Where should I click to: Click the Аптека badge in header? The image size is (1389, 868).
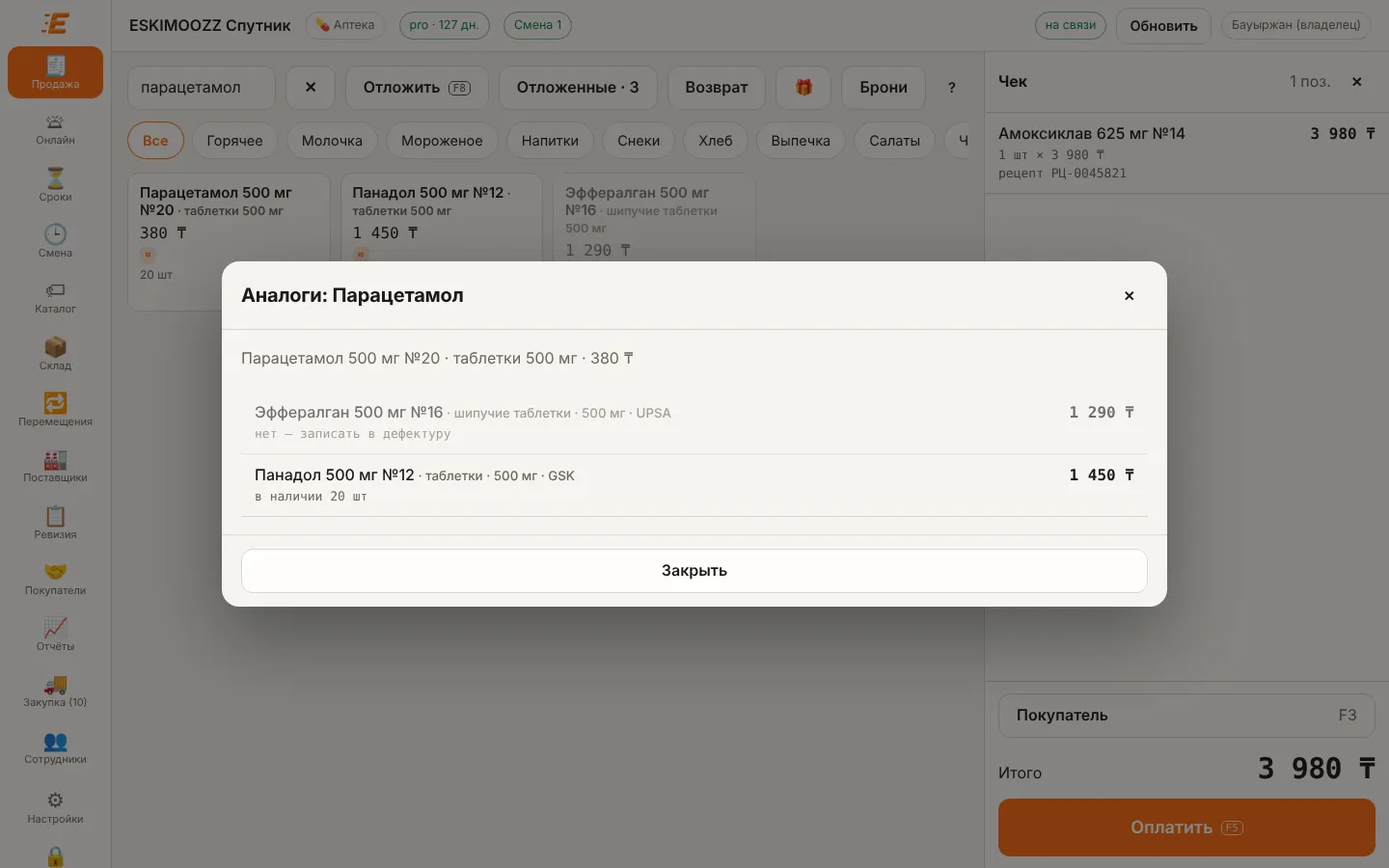[x=345, y=25]
